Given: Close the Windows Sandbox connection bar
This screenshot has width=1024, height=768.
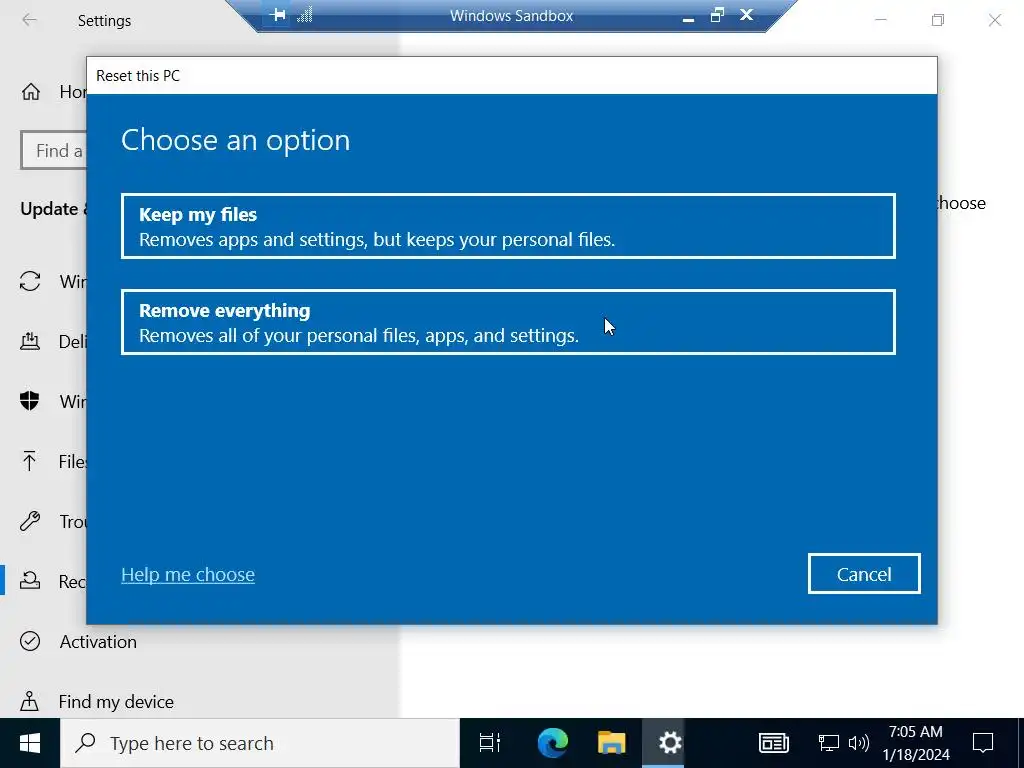Looking at the screenshot, I should click(x=746, y=14).
